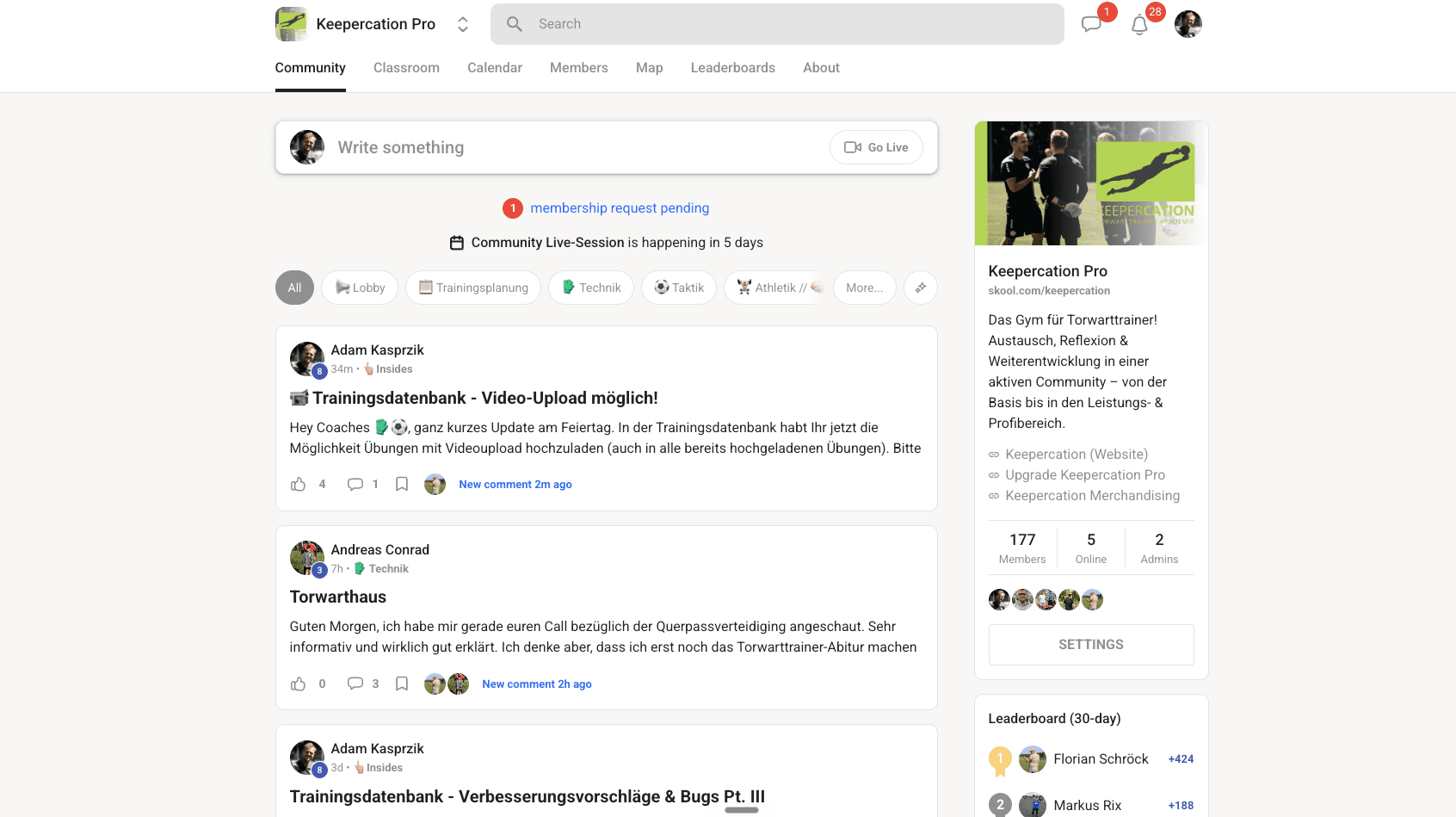Image resolution: width=1456 pixels, height=817 pixels.
Task: Open Markus Rix leaderboard entry
Action: tap(1091, 806)
